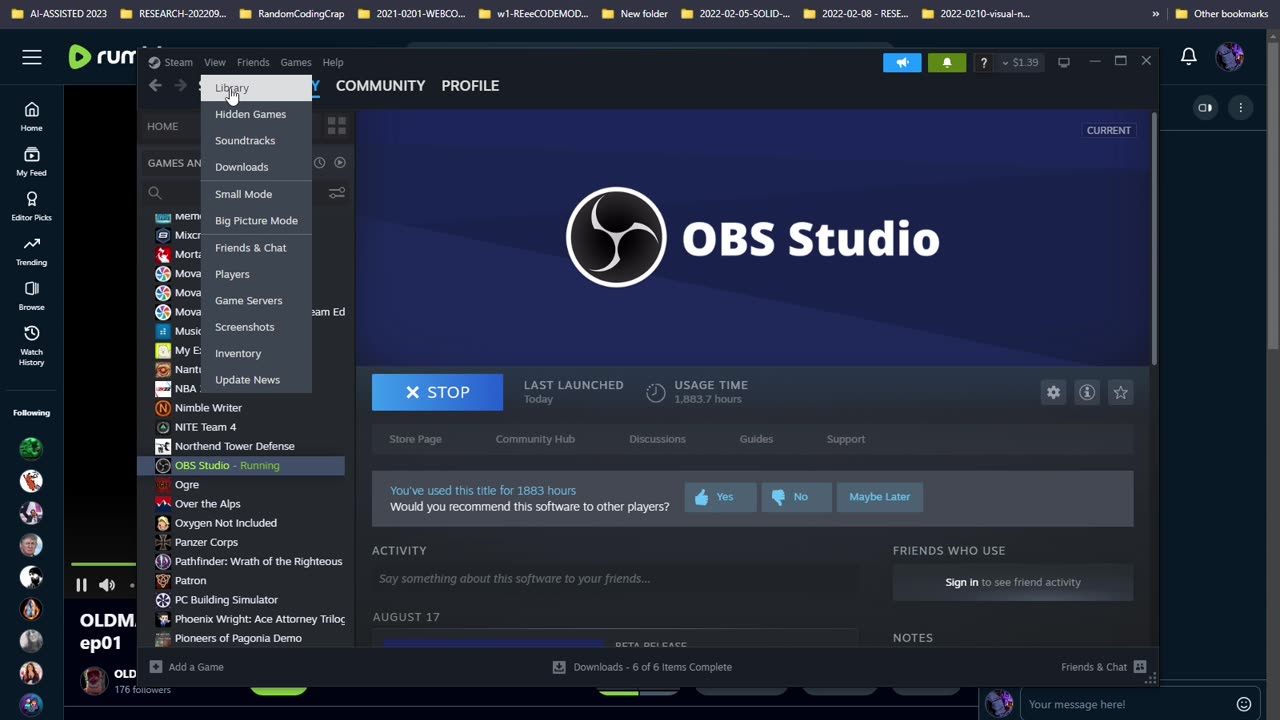Pause the Rumble video player
1280x720 pixels.
coord(81,585)
